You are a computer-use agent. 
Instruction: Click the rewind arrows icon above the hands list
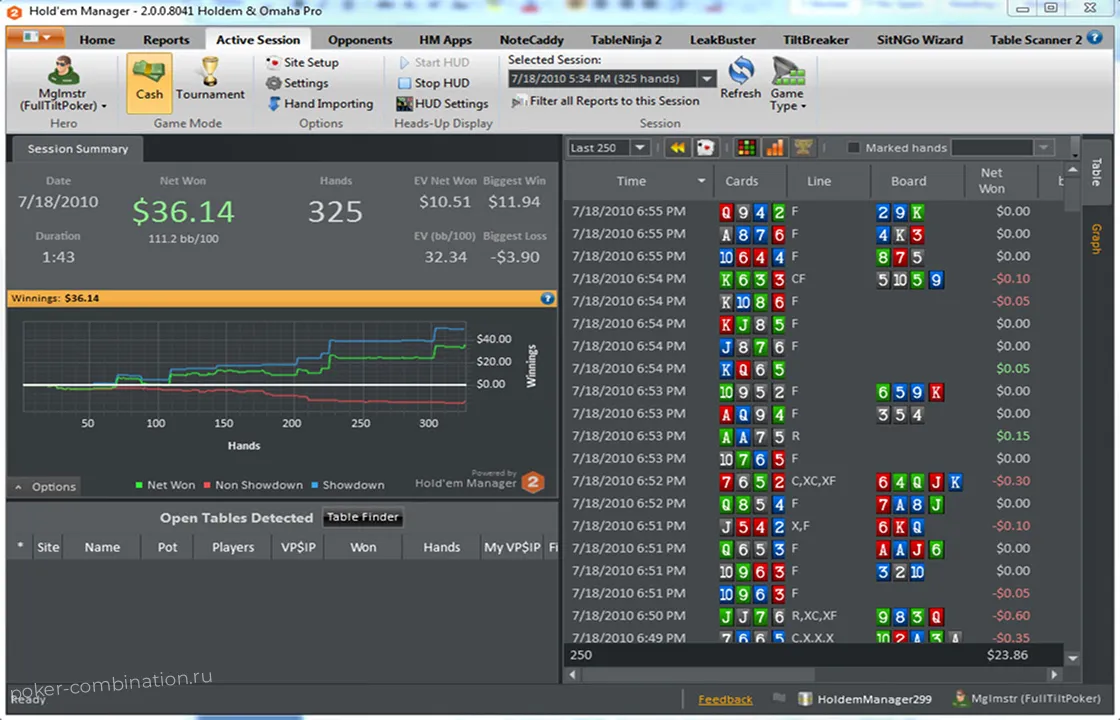pyautogui.click(x=677, y=147)
